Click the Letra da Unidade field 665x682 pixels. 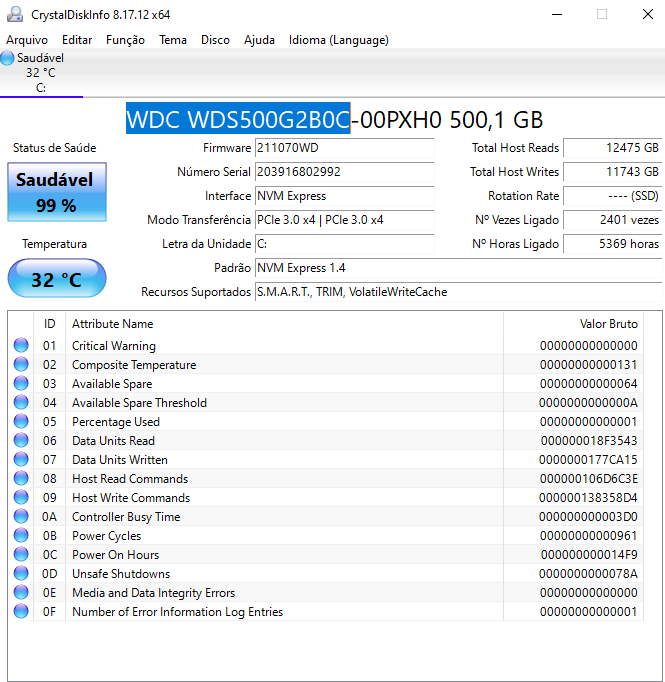coord(344,244)
